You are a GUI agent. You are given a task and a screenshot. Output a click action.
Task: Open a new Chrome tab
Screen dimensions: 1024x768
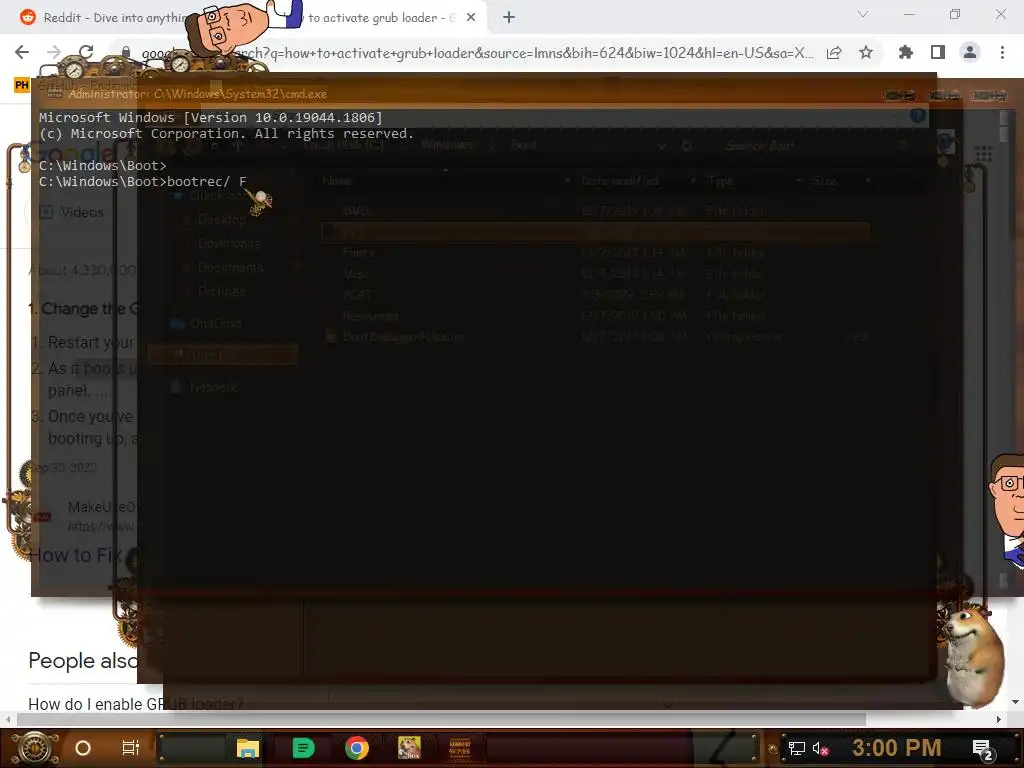pos(509,18)
